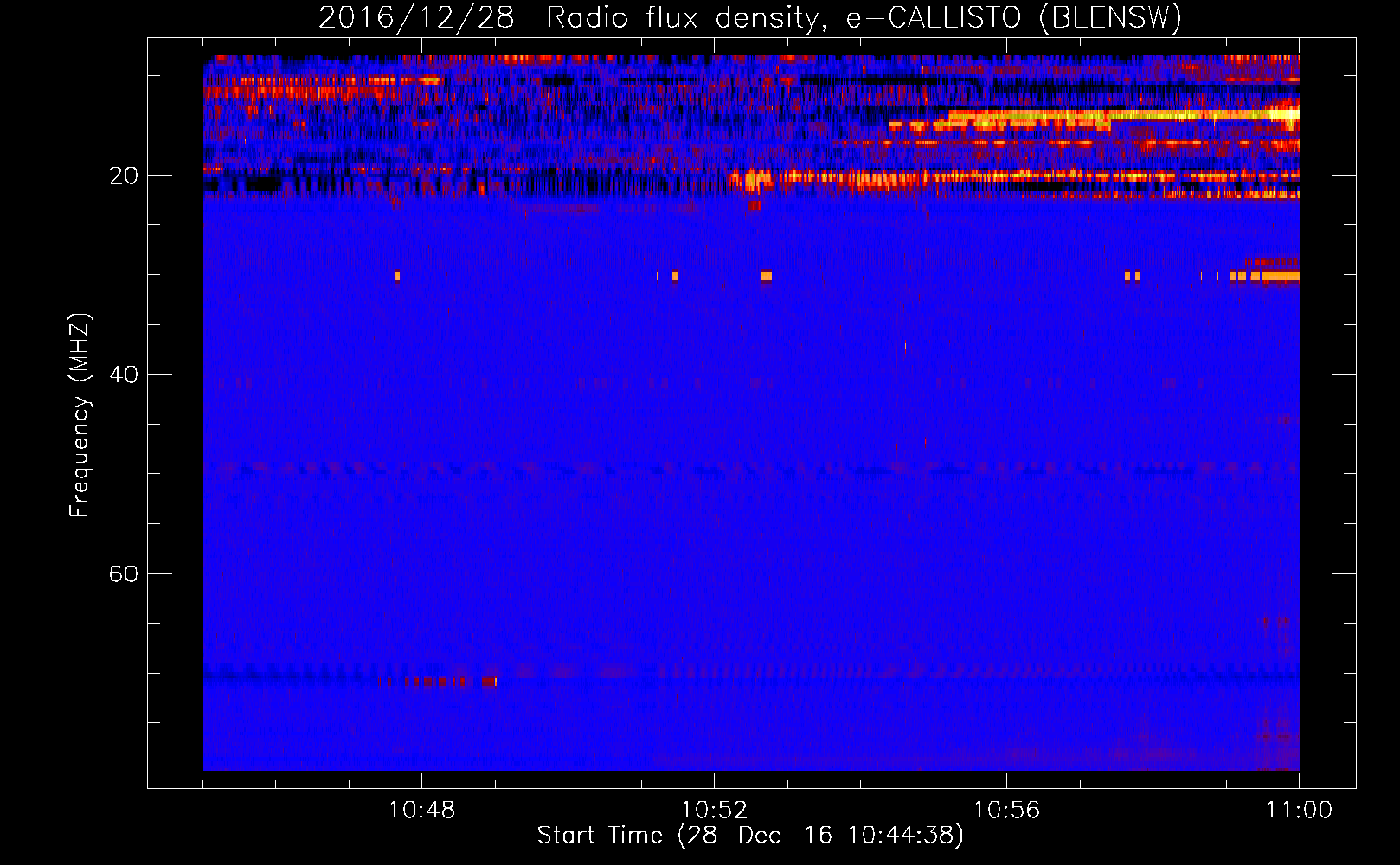Click the 11:00 time tick label
Screen dimensions: 1400x865
point(1299,811)
